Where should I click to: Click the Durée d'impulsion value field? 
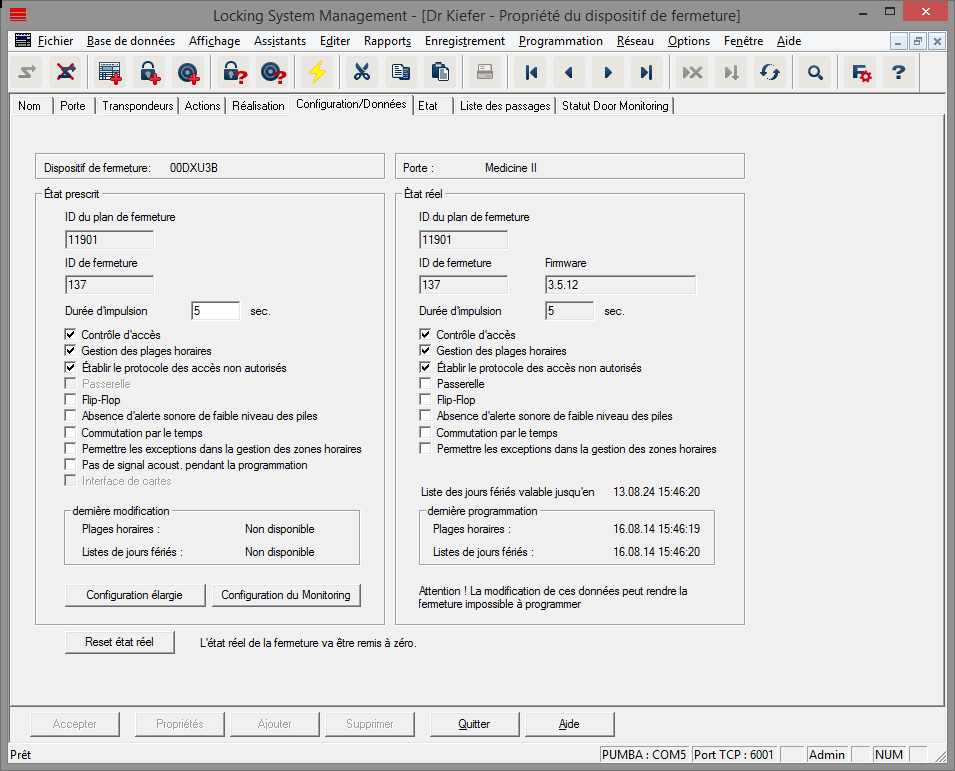pyautogui.click(x=215, y=311)
